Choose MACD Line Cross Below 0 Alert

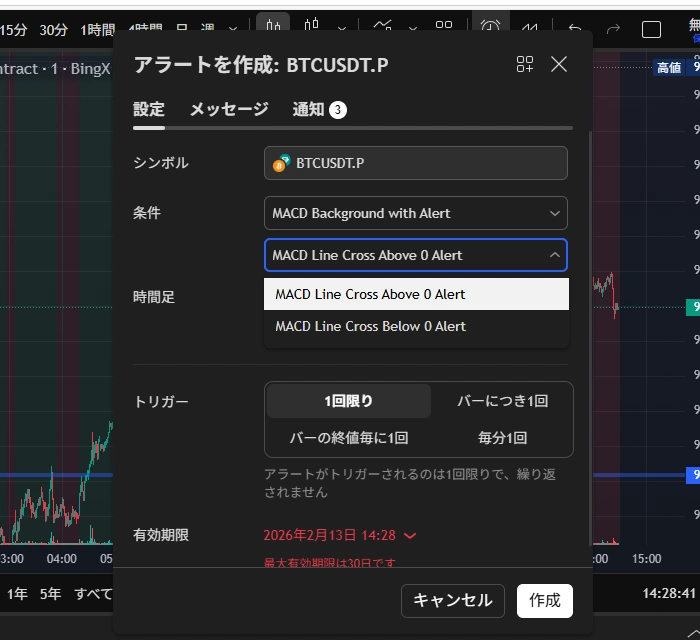point(370,327)
